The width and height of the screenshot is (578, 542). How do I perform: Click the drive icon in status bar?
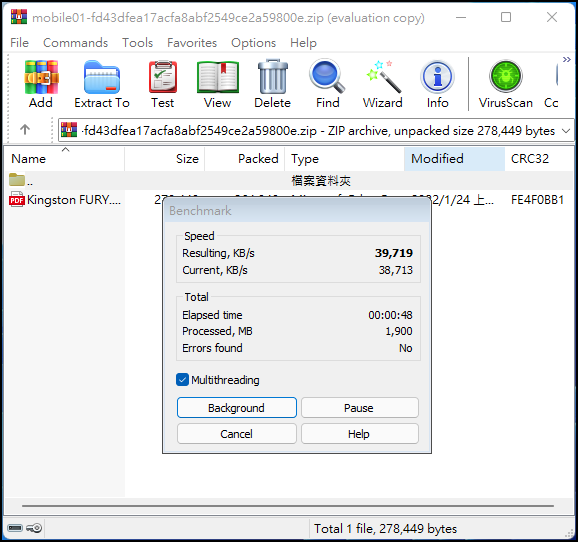point(15,528)
